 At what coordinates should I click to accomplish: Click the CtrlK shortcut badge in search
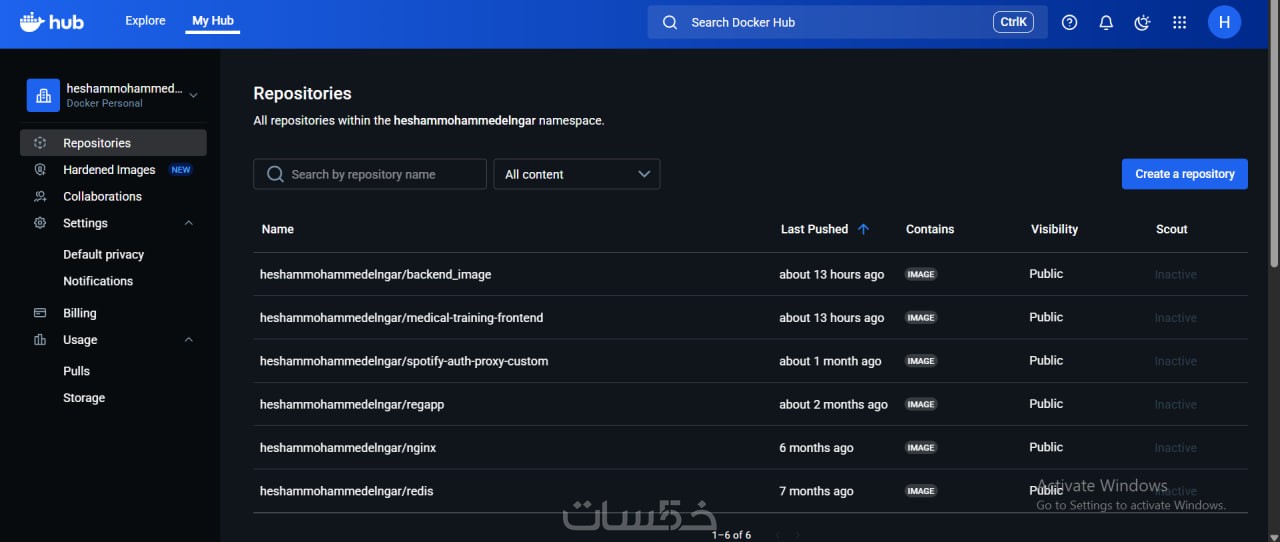pos(1013,22)
